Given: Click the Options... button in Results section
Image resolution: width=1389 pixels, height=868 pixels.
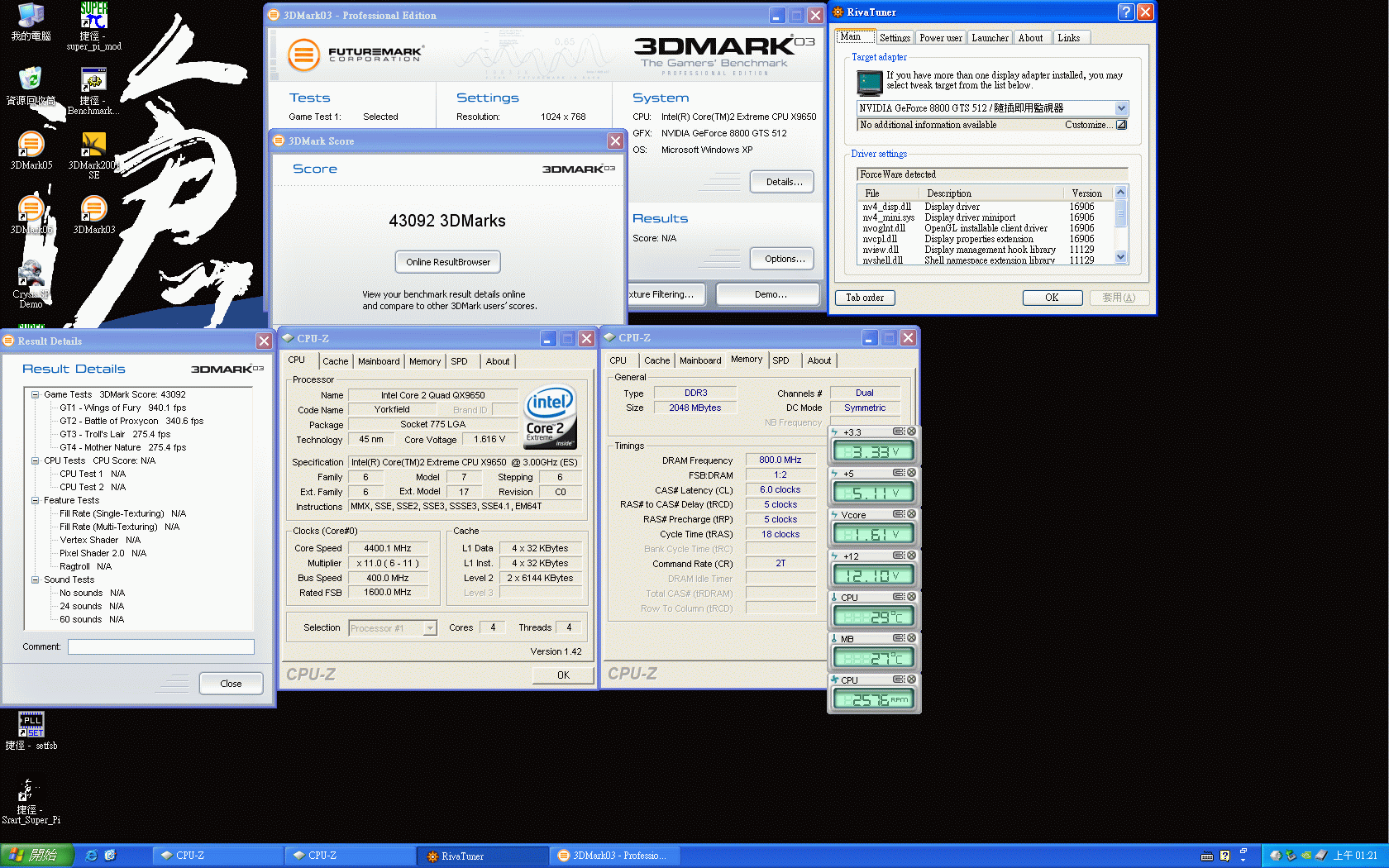Looking at the screenshot, I should point(782,259).
